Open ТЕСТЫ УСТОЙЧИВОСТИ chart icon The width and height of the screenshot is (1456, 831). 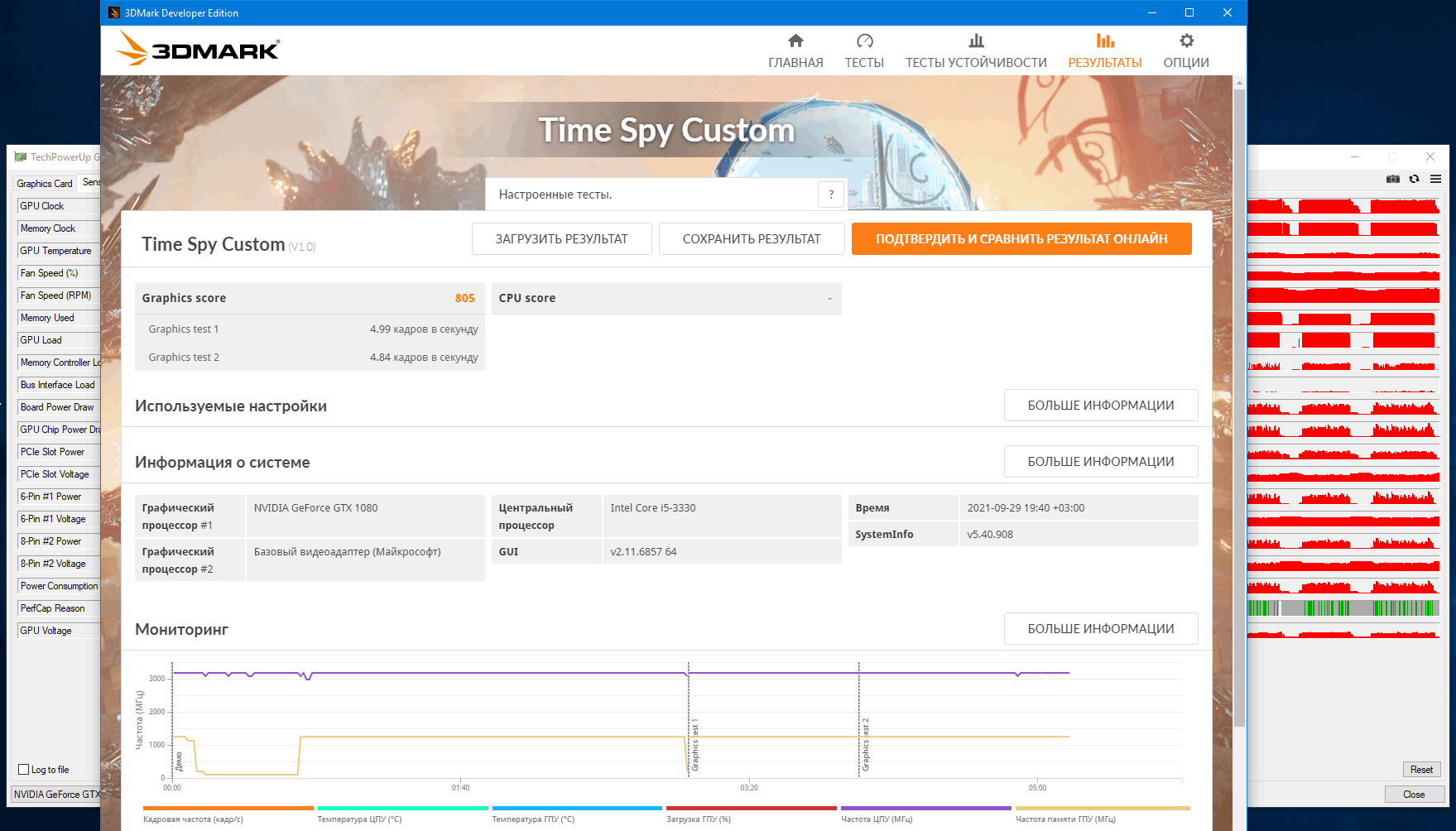pyautogui.click(x=976, y=41)
